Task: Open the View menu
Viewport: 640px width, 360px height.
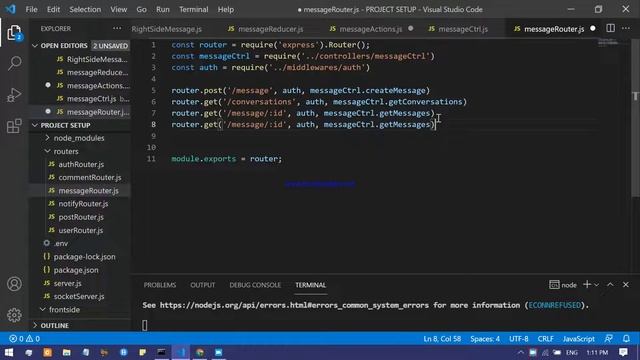Action: (x=118, y=9)
